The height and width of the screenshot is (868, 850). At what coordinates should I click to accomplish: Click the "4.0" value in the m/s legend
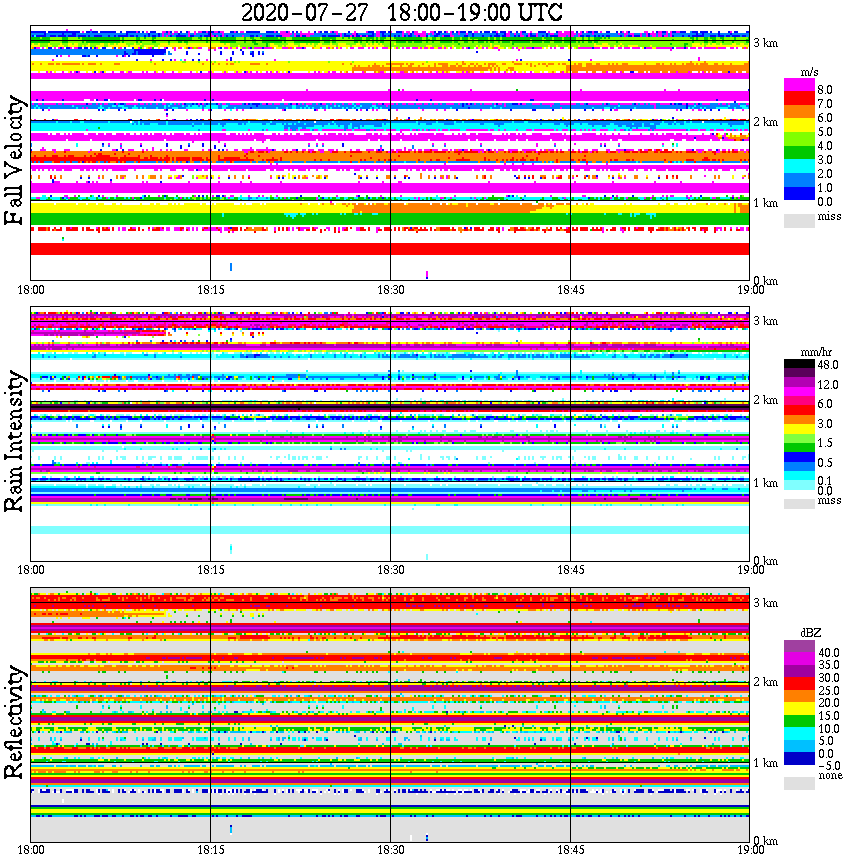[x=825, y=146]
